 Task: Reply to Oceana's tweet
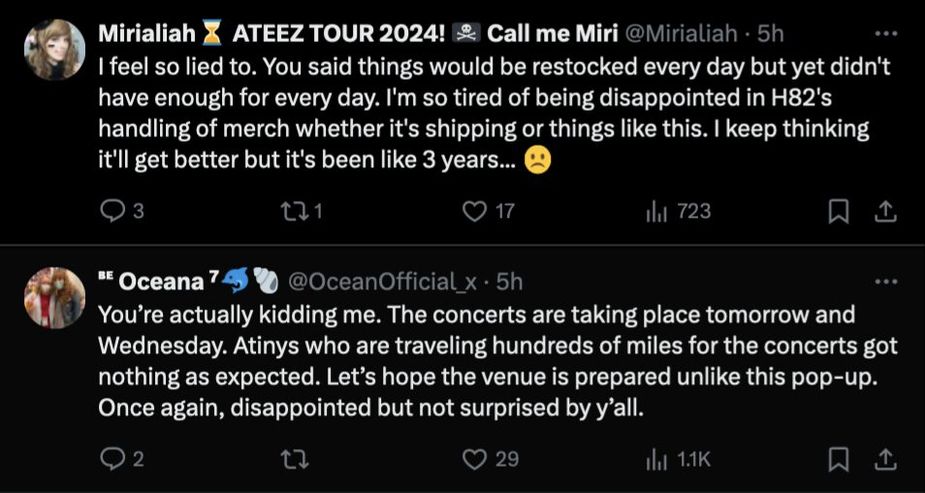[x=112, y=459]
